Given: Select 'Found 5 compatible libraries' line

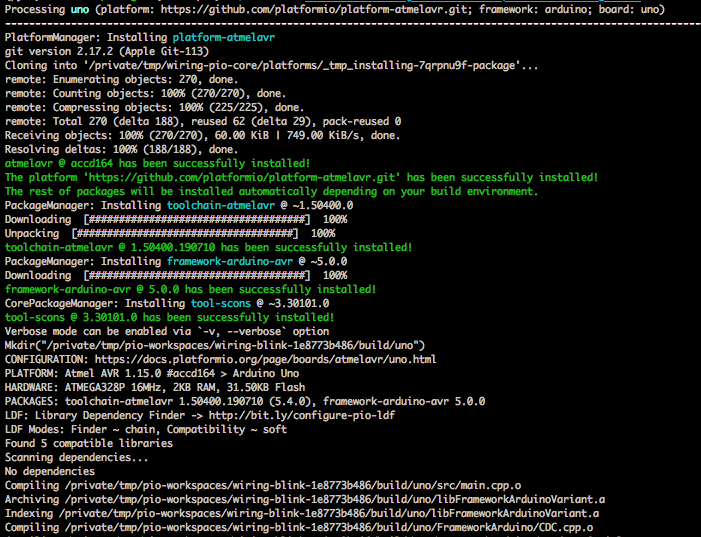Looking at the screenshot, I should click(89, 444).
